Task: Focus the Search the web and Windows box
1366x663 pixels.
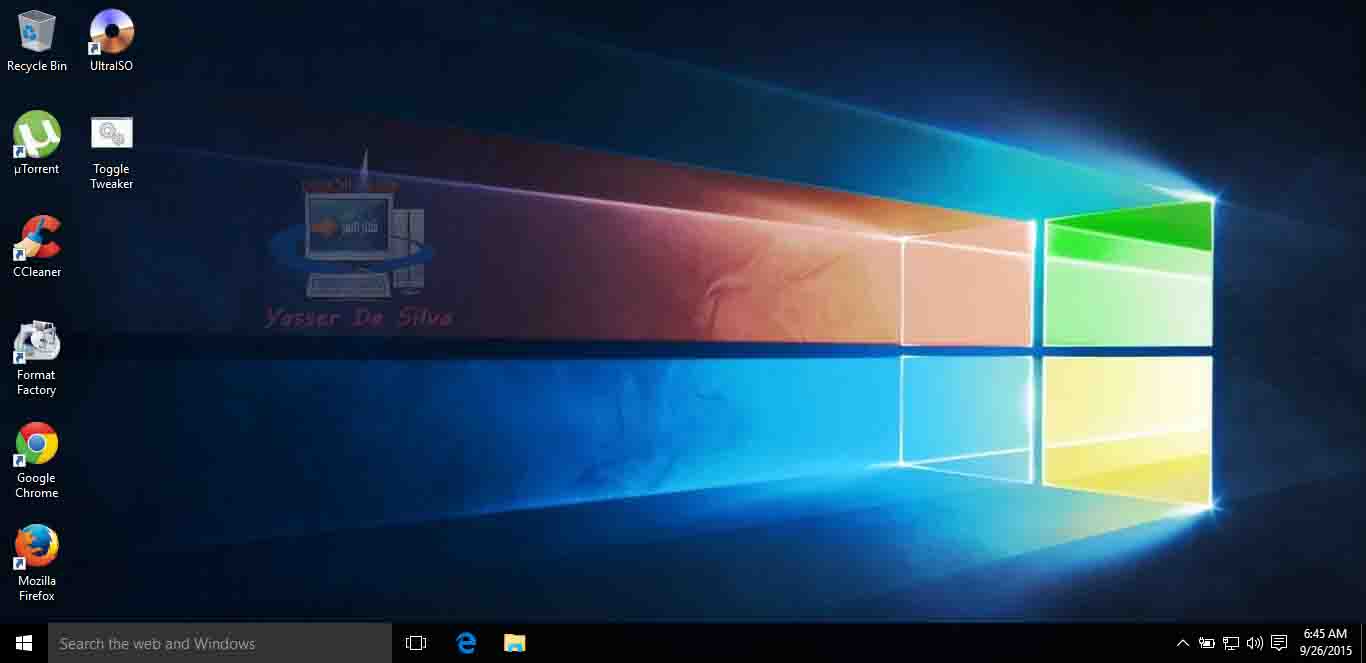Action: [220, 643]
